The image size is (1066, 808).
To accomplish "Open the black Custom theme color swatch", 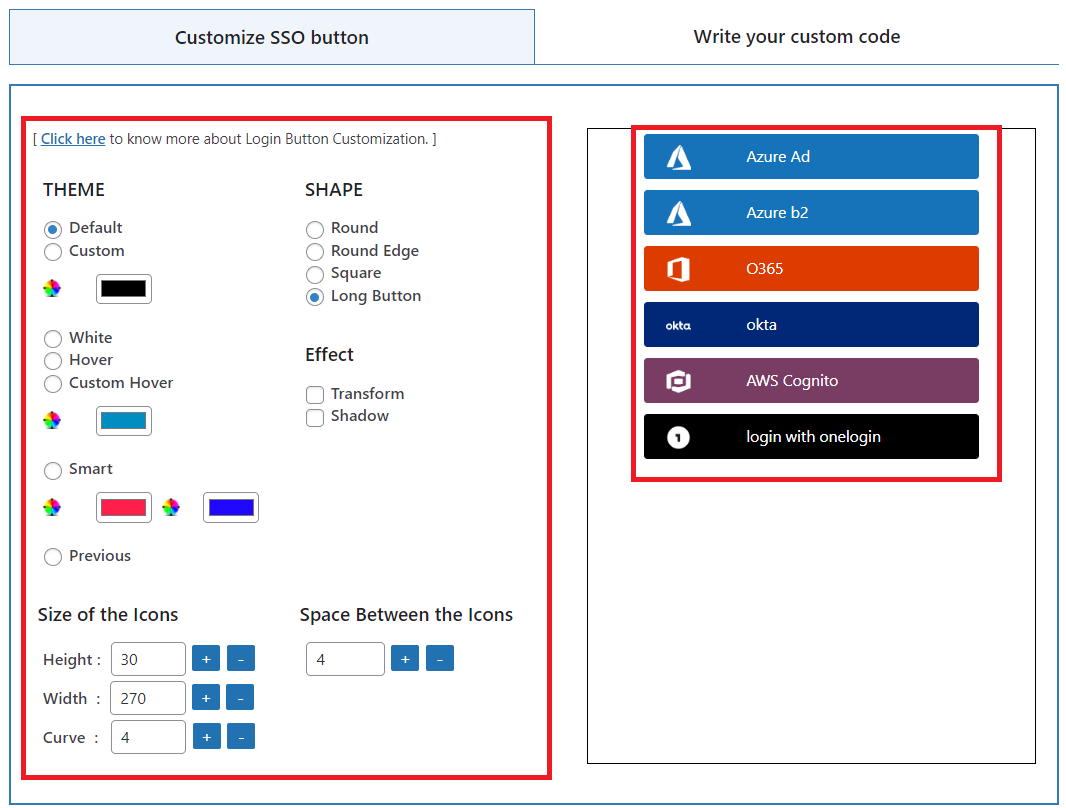I will pyautogui.click(x=124, y=289).
